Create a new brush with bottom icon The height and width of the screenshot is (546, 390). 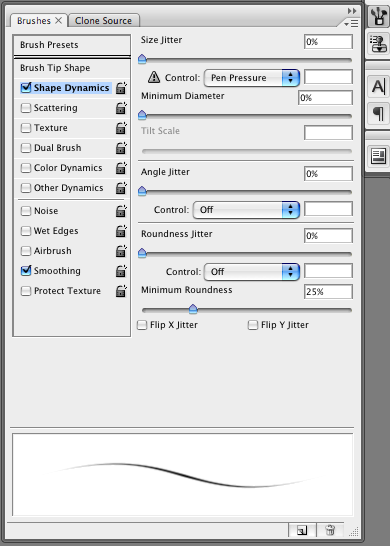(x=302, y=530)
